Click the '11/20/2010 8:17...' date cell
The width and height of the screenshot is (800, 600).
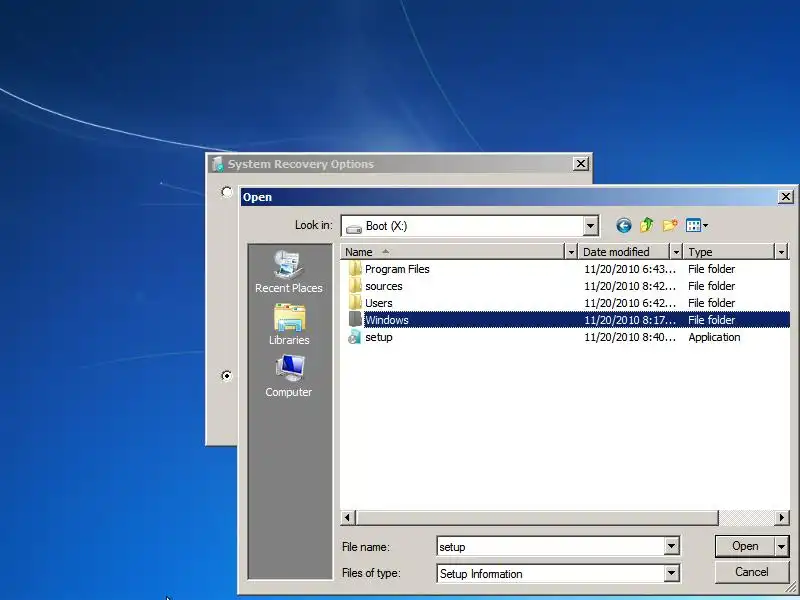coord(630,320)
